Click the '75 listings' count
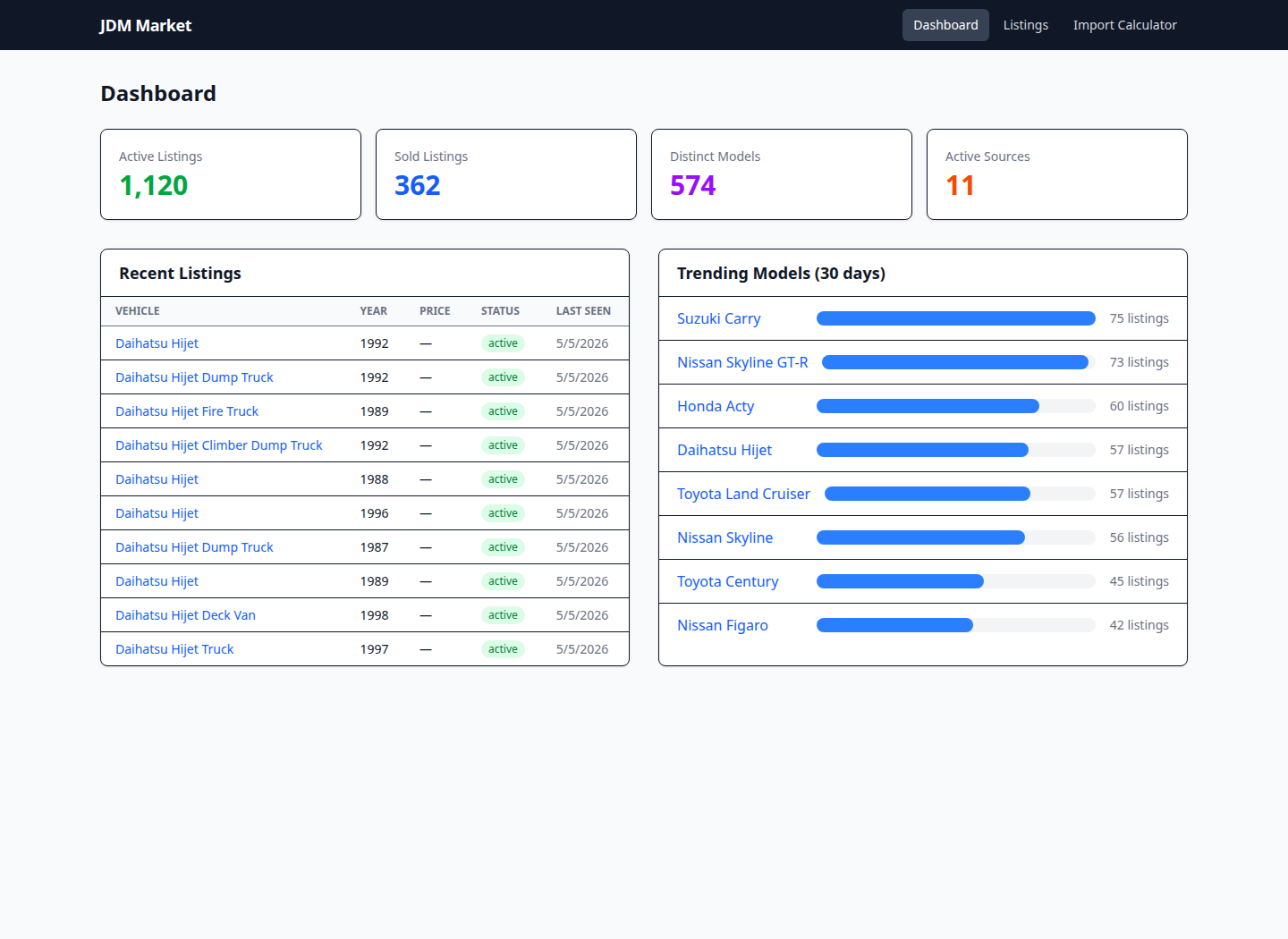Viewport: 1288px width, 939px height. point(1139,318)
